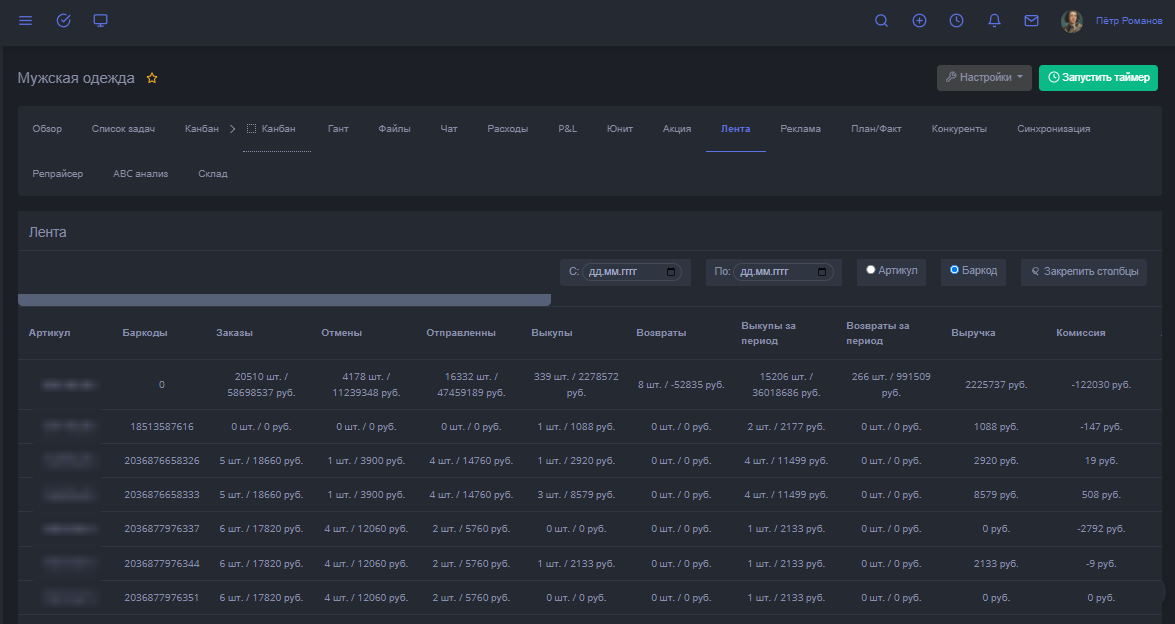Screen dimensions: 1175x624
Task: Switch to the ABC анализ tab
Action: tap(140, 174)
